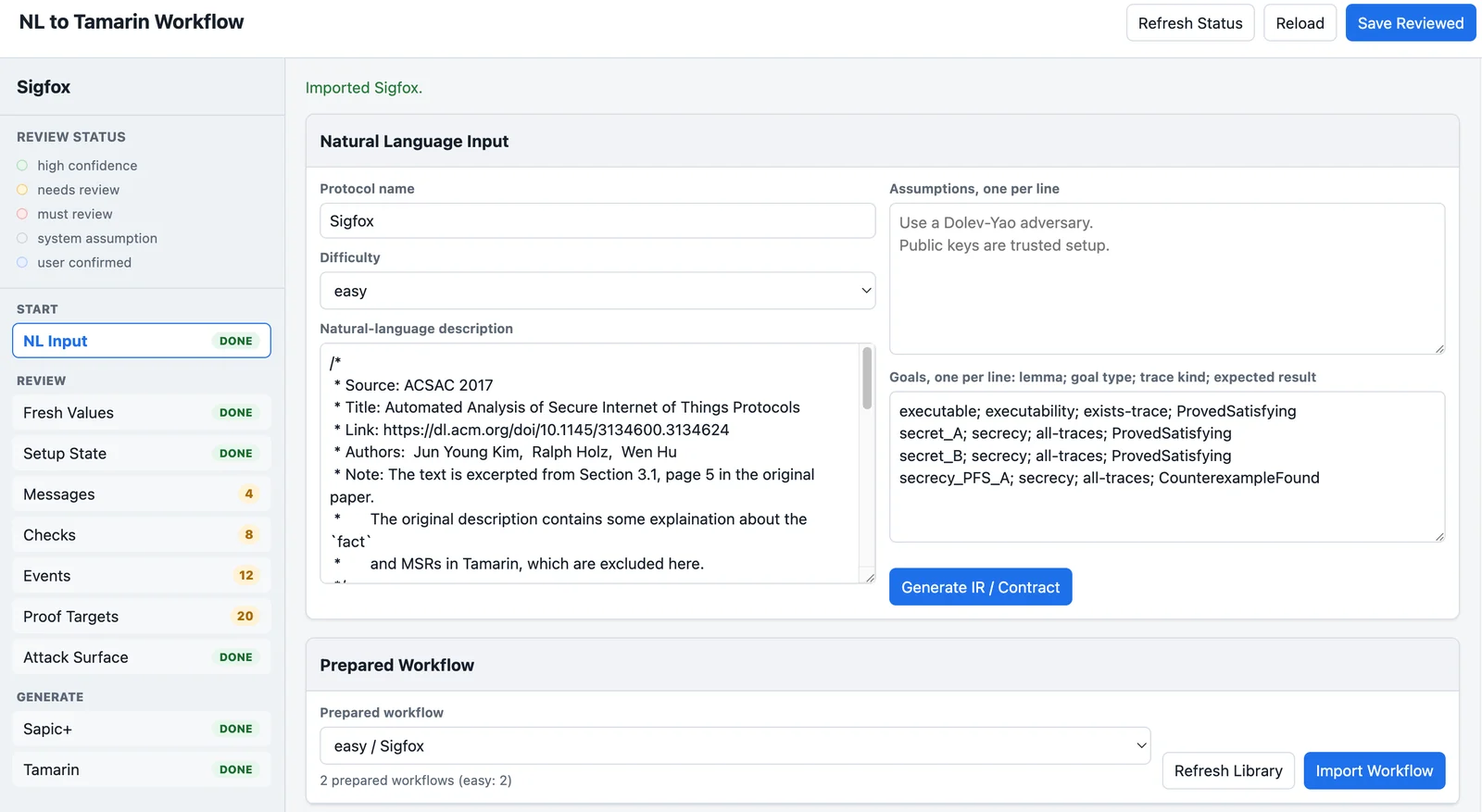Switch to the Checks section
The height and width of the screenshot is (812, 1482).
coord(142,535)
